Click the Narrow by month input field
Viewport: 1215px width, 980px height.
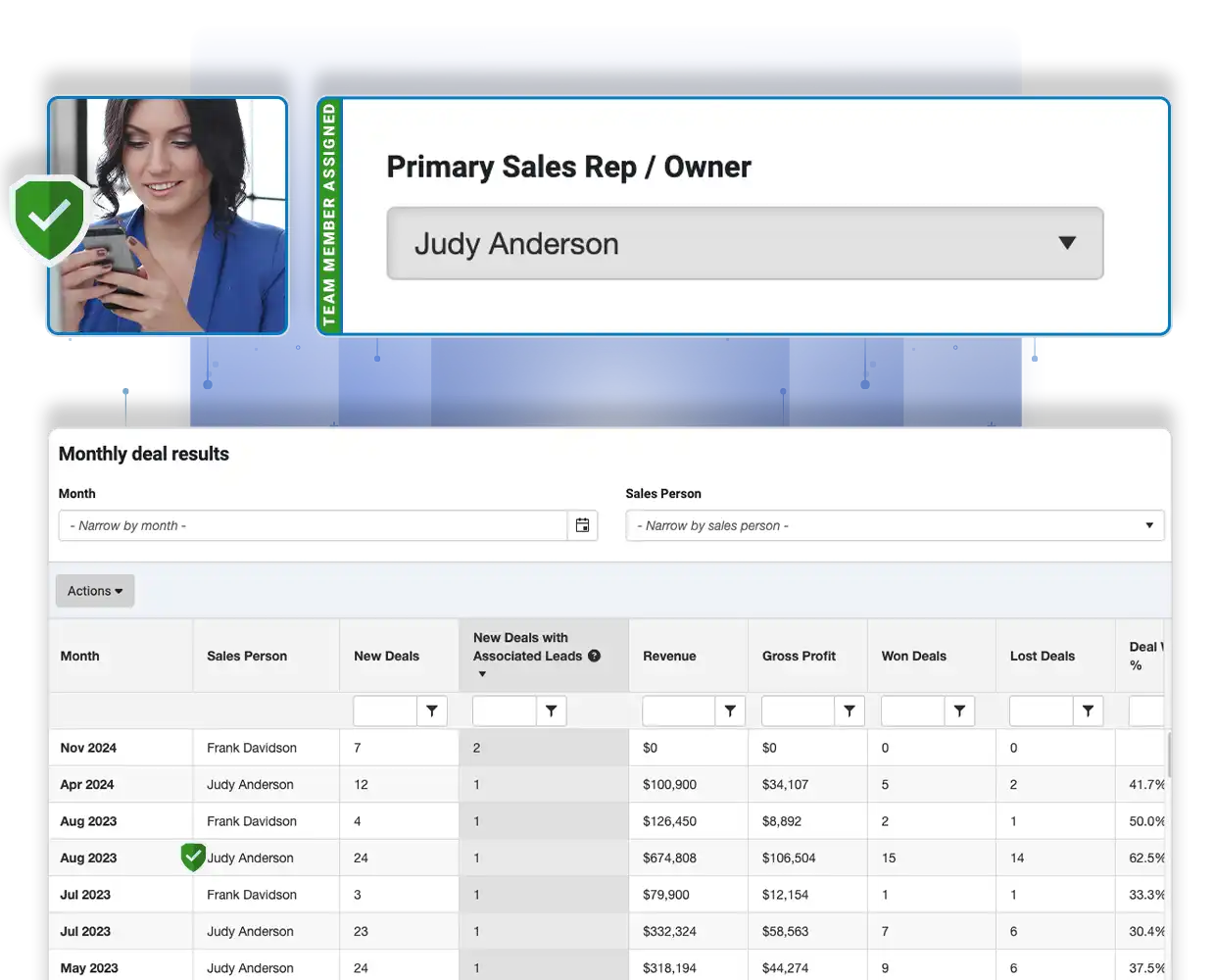pyautogui.click(x=314, y=525)
